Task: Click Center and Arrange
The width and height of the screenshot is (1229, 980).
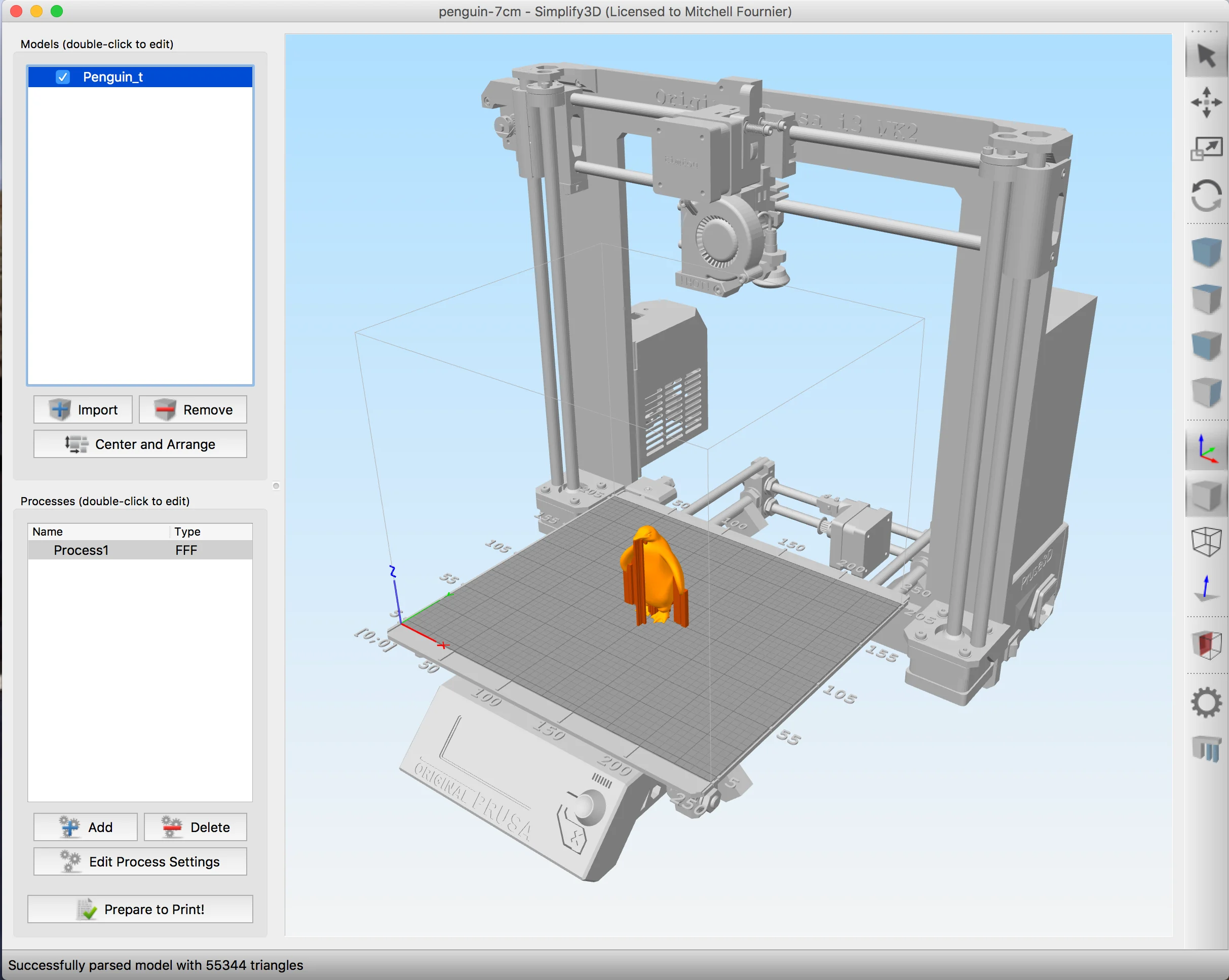Action: click(x=140, y=444)
